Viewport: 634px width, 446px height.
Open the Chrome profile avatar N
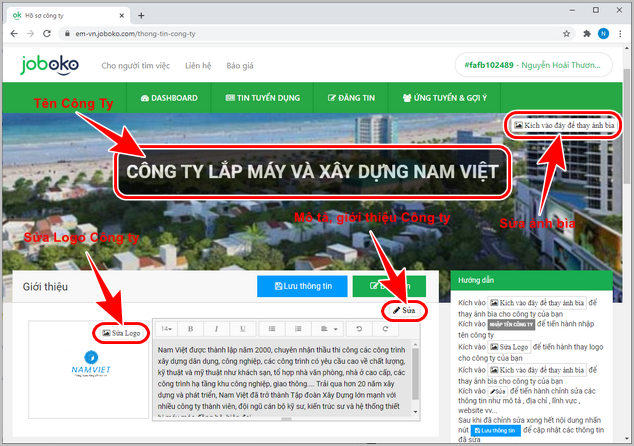[603, 34]
